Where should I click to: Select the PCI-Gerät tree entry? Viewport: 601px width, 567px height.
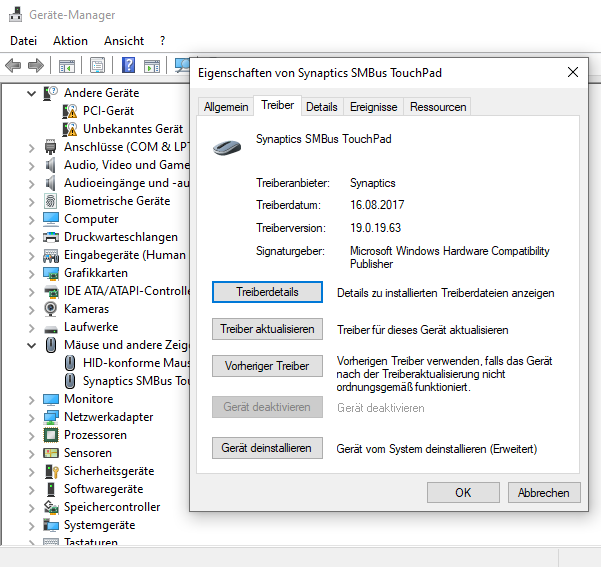(108, 111)
